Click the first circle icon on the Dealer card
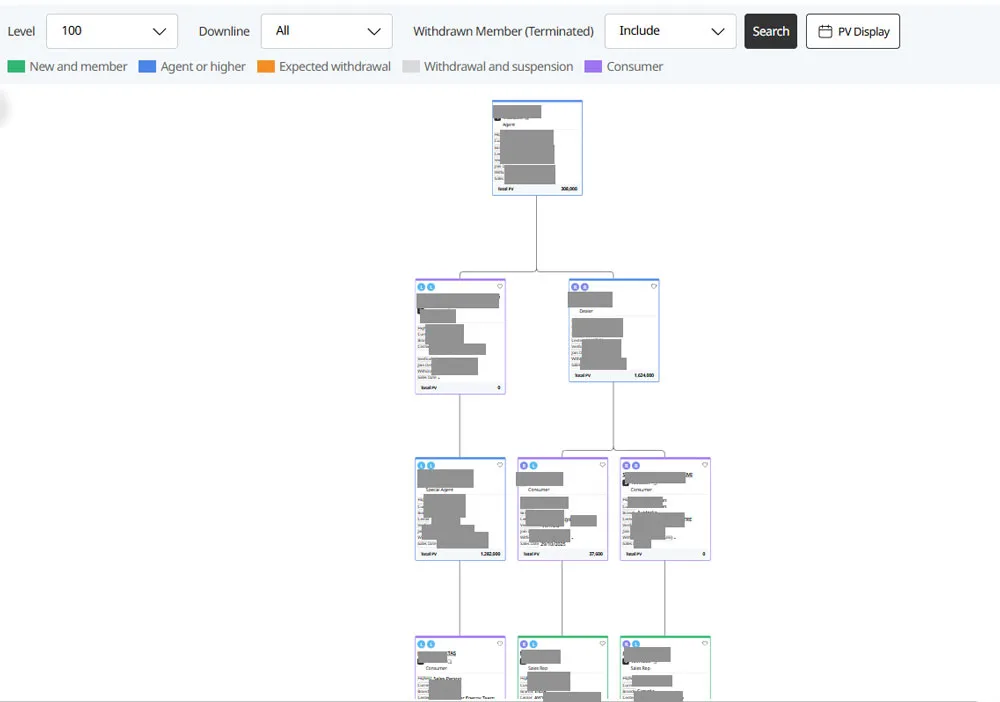 (574, 287)
